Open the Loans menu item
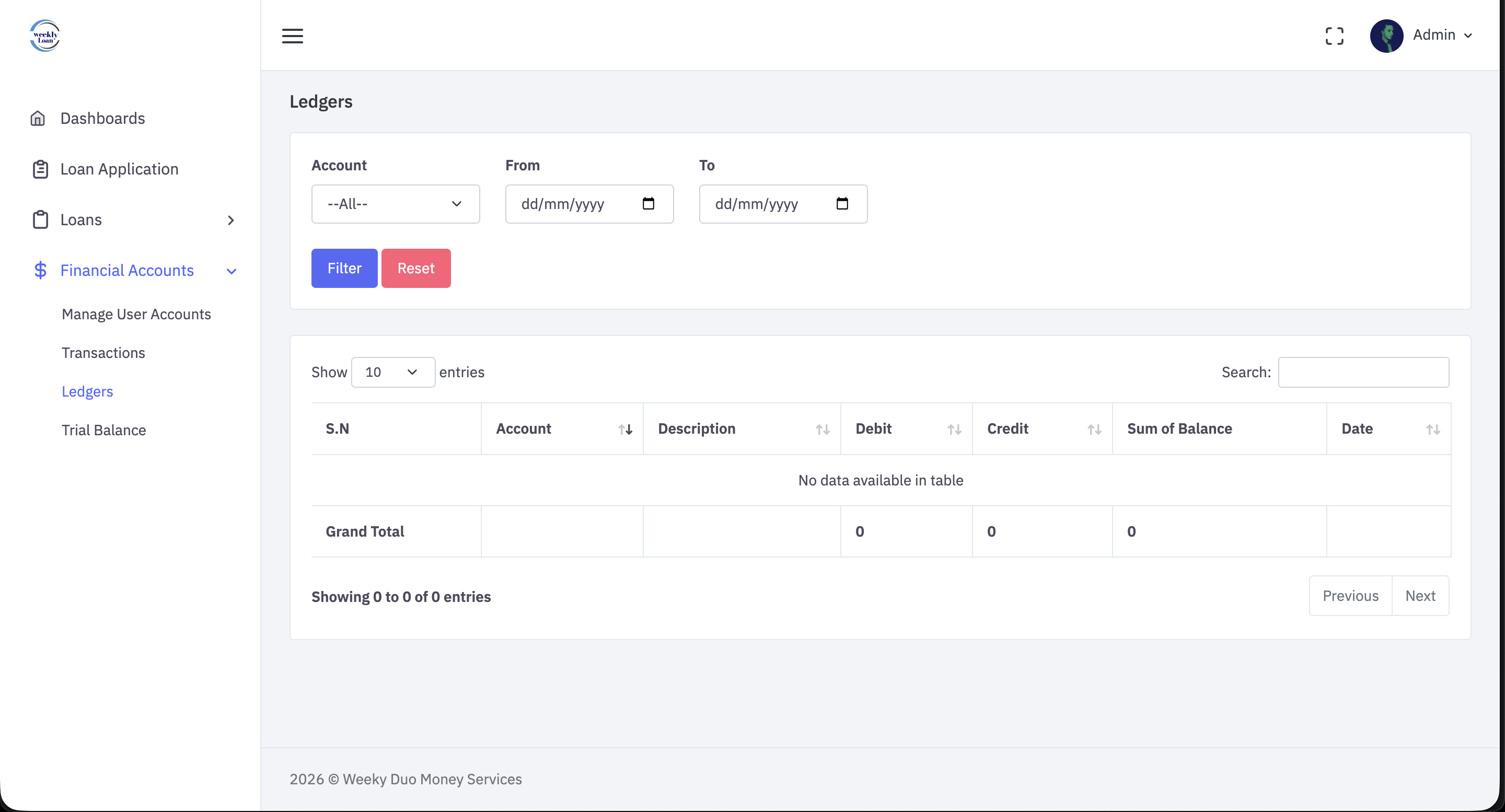 (80, 219)
